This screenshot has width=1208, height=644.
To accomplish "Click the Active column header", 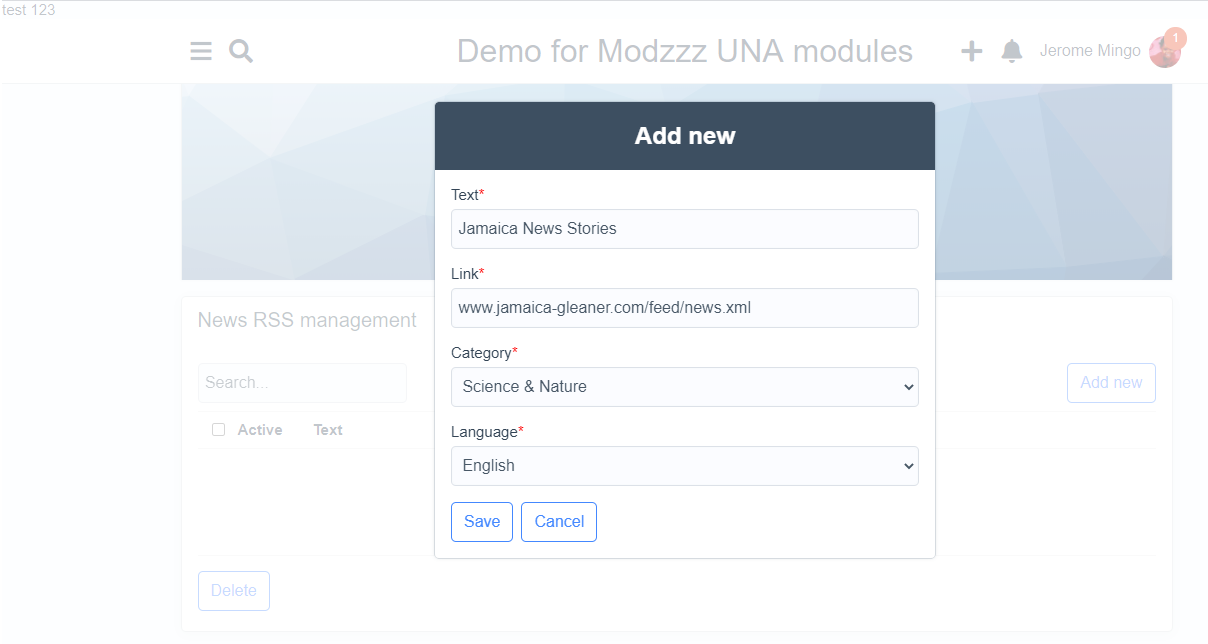I will (260, 430).
